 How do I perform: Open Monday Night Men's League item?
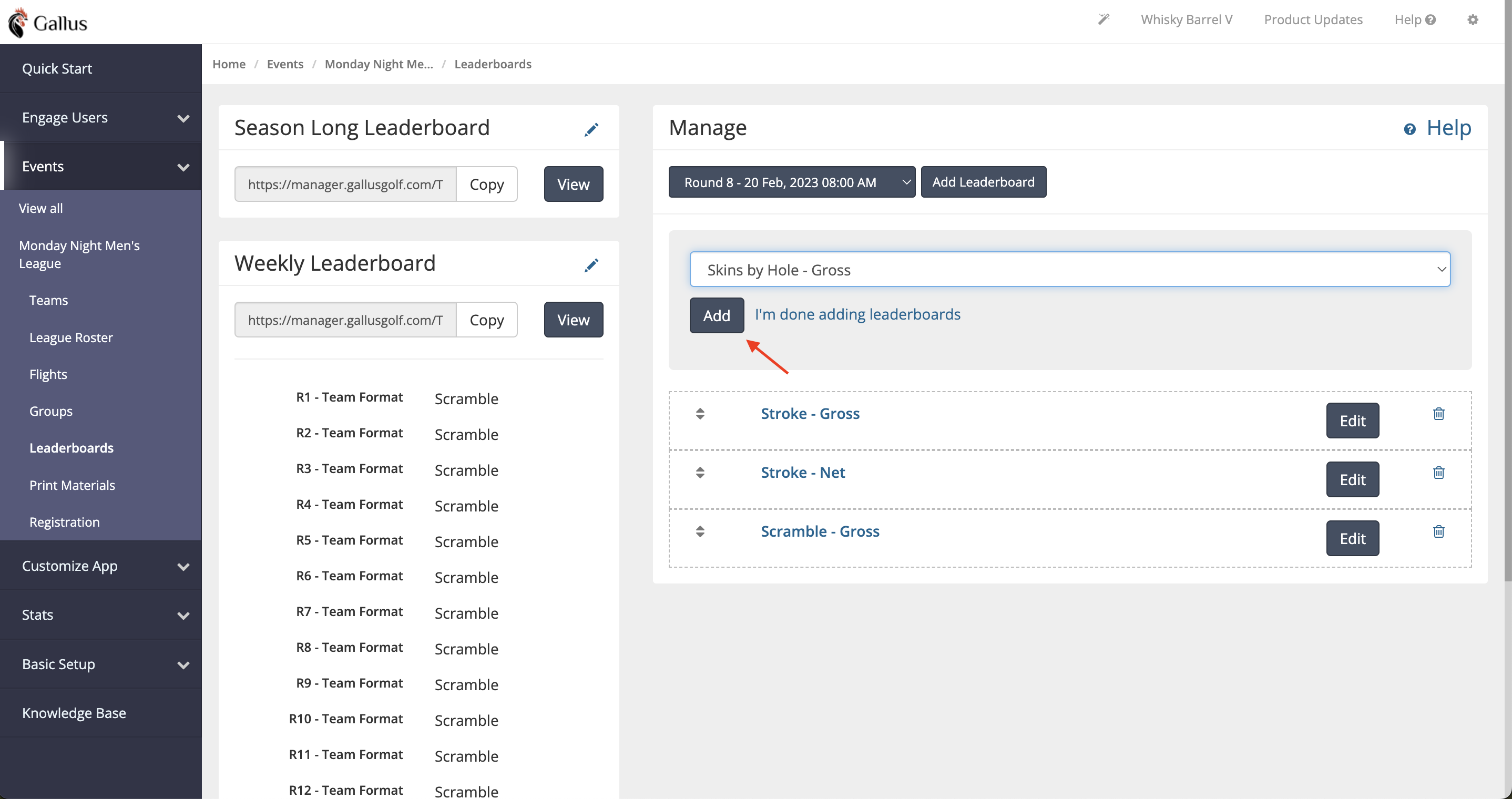[79, 254]
